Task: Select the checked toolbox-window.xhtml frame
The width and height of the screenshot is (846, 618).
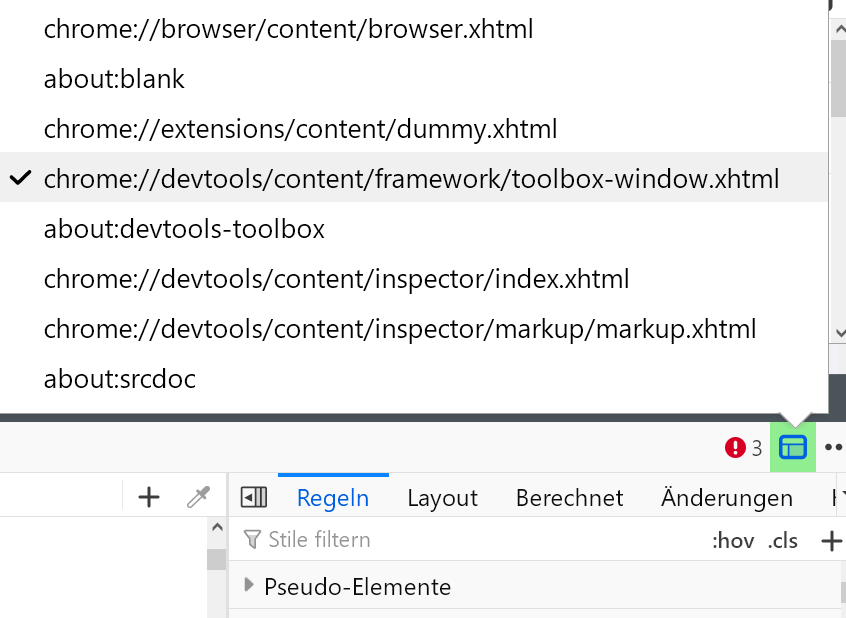Action: click(x=411, y=180)
